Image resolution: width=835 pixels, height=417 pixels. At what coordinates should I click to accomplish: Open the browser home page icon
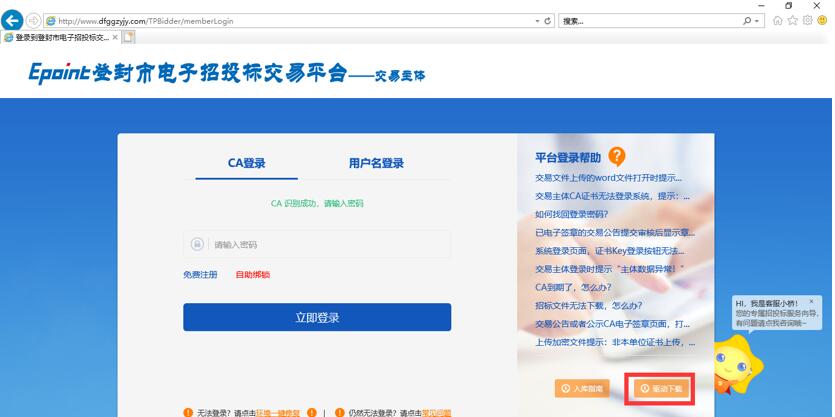779,20
